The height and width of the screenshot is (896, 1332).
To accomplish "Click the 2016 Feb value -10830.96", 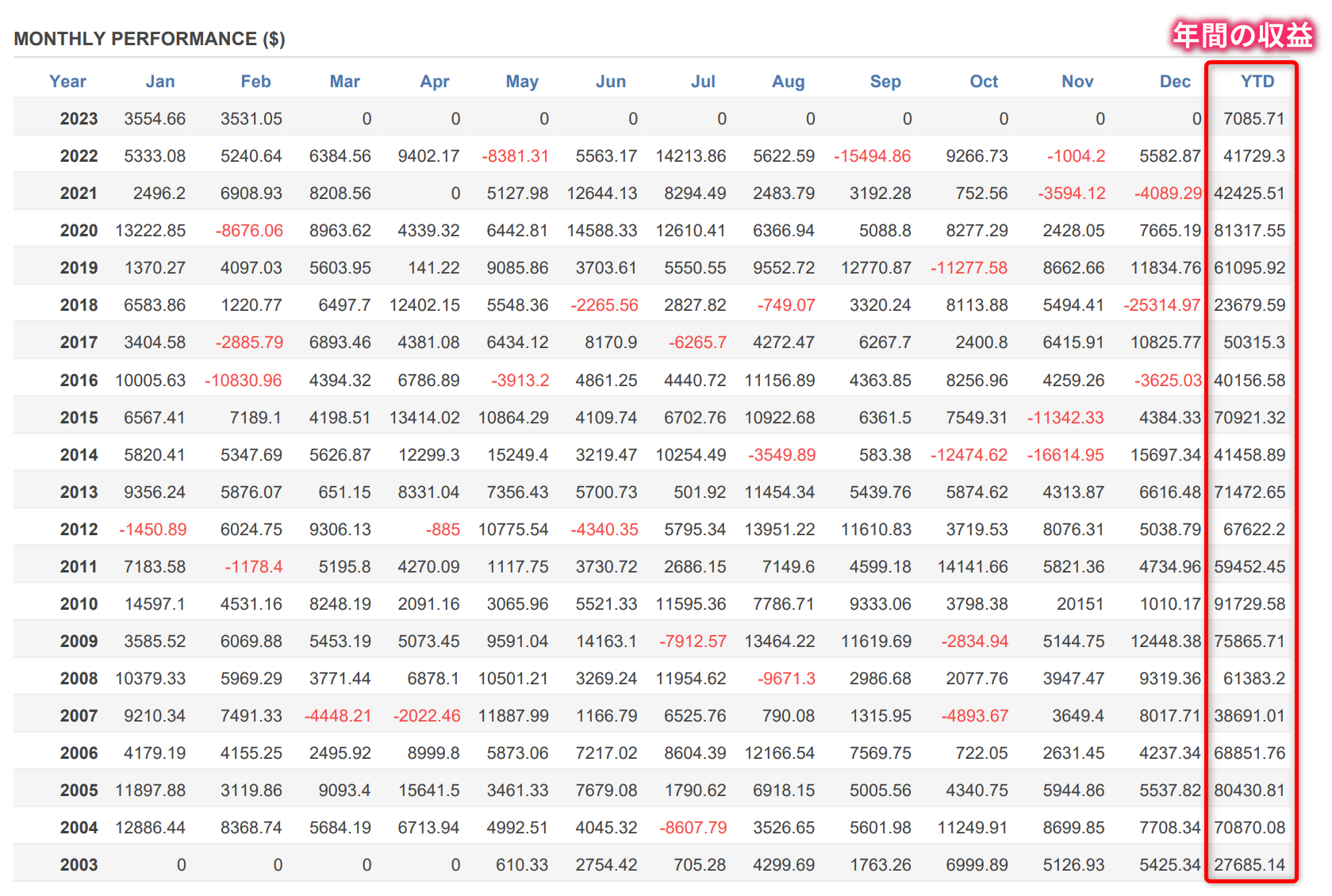I will click(x=244, y=381).
